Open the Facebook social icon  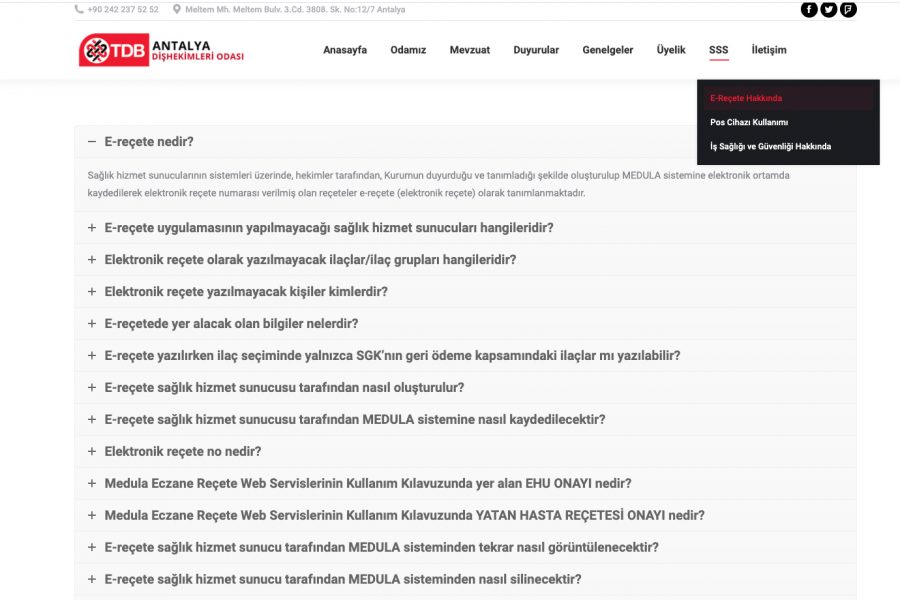tap(809, 10)
